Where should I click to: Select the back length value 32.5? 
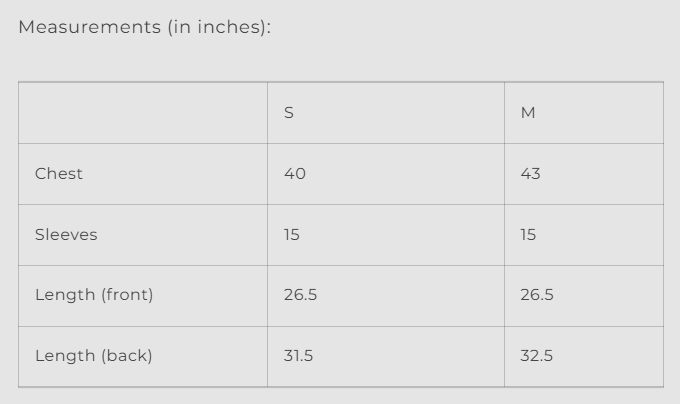click(537, 356)
